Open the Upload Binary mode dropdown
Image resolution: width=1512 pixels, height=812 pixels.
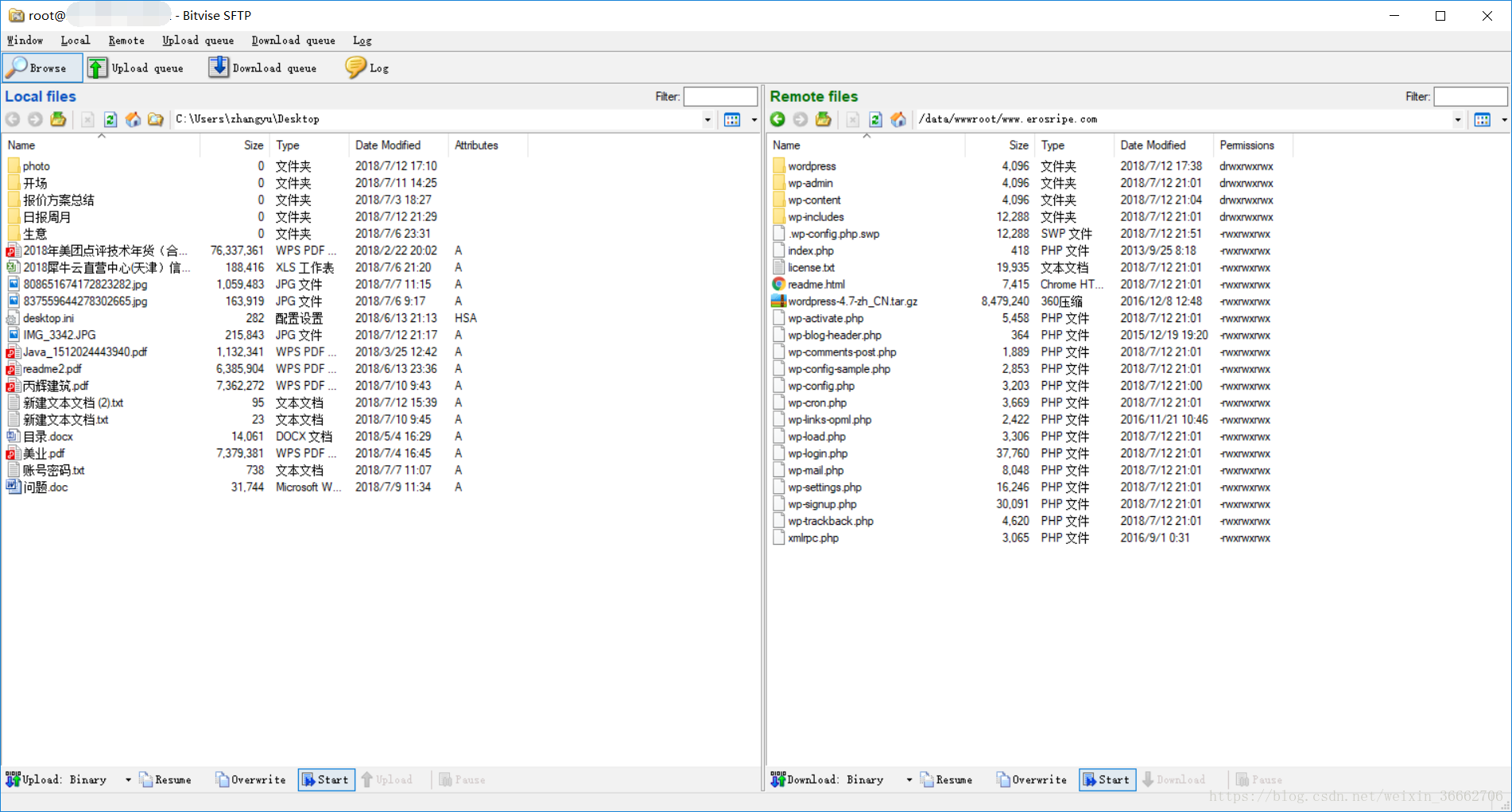pos(128,780)
